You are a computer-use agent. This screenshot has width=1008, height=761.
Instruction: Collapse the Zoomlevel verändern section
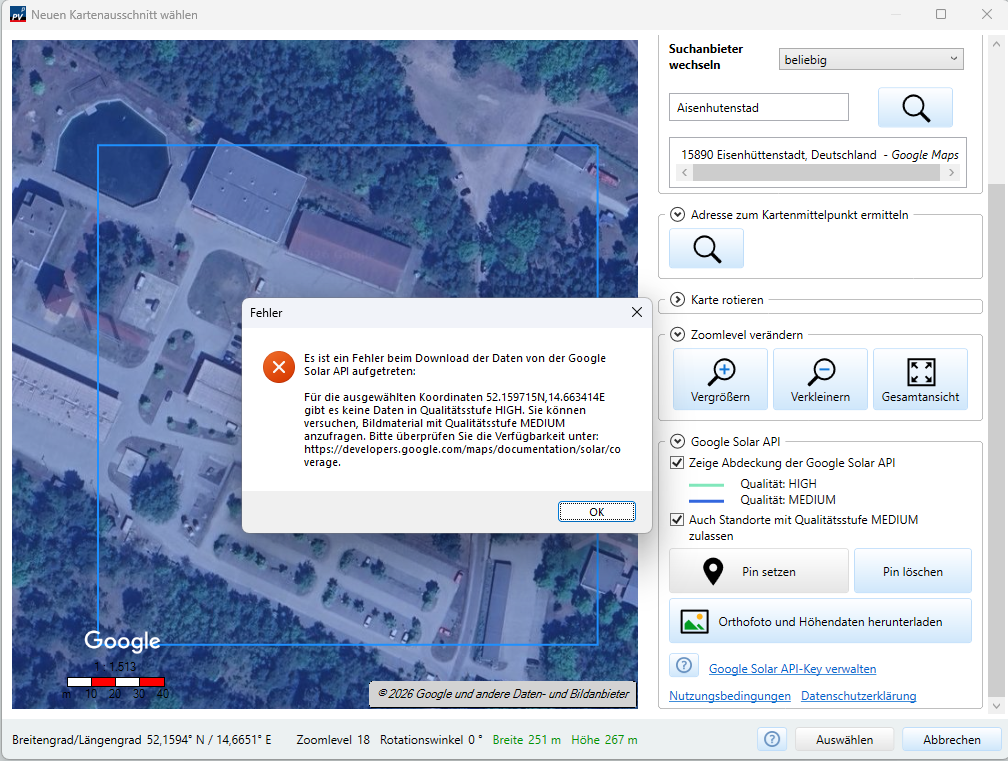(678, 335)
